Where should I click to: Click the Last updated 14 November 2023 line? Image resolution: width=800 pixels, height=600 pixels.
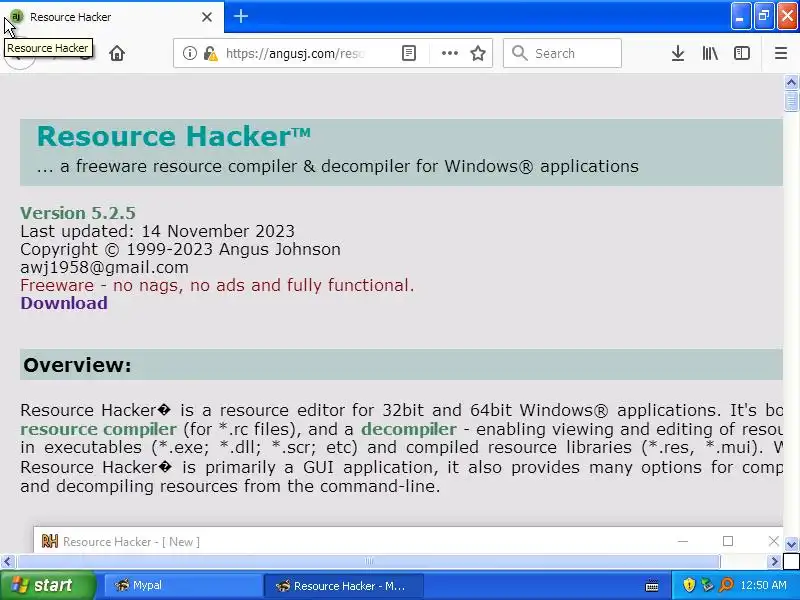click(x=158, y=231)
